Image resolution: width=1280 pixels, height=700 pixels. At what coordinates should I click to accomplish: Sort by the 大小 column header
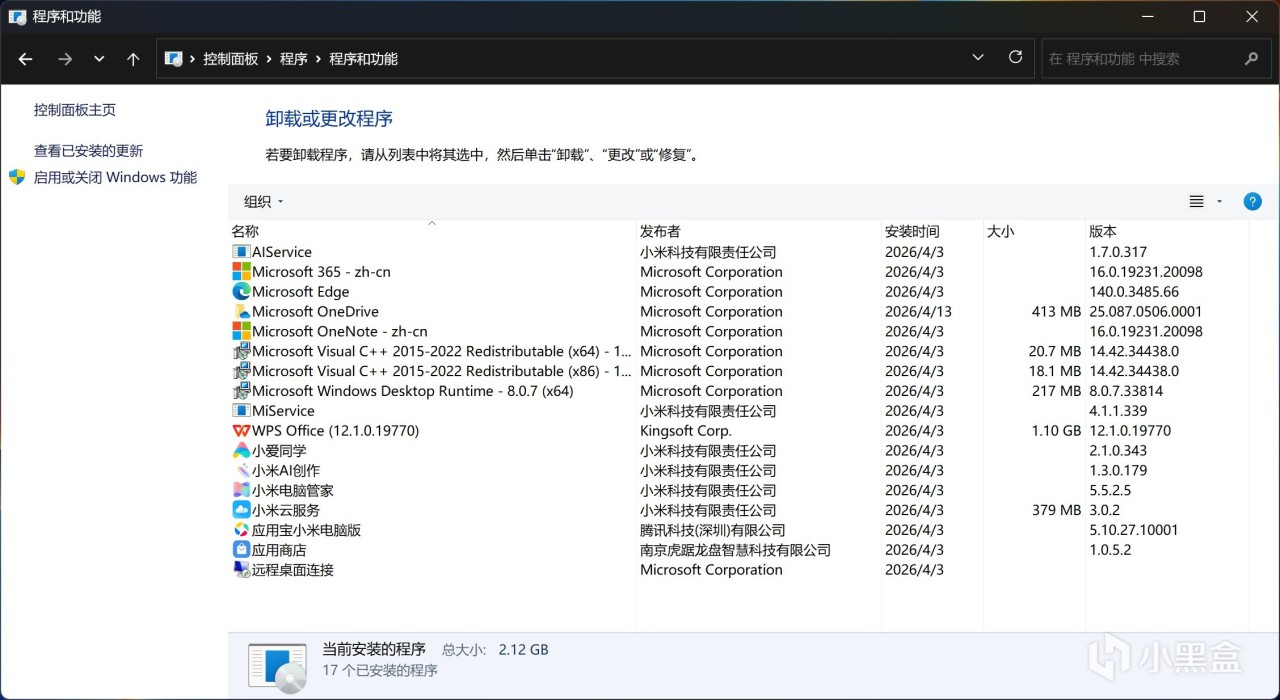pyautogui.click(x=1000, y=231)
